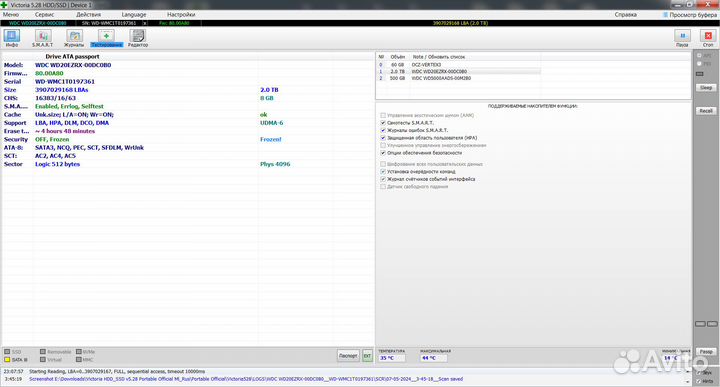The image size is (720, 387).
Task: Click the serial value WD-WMC1T0197361 in passport
Action: point(65,82)
